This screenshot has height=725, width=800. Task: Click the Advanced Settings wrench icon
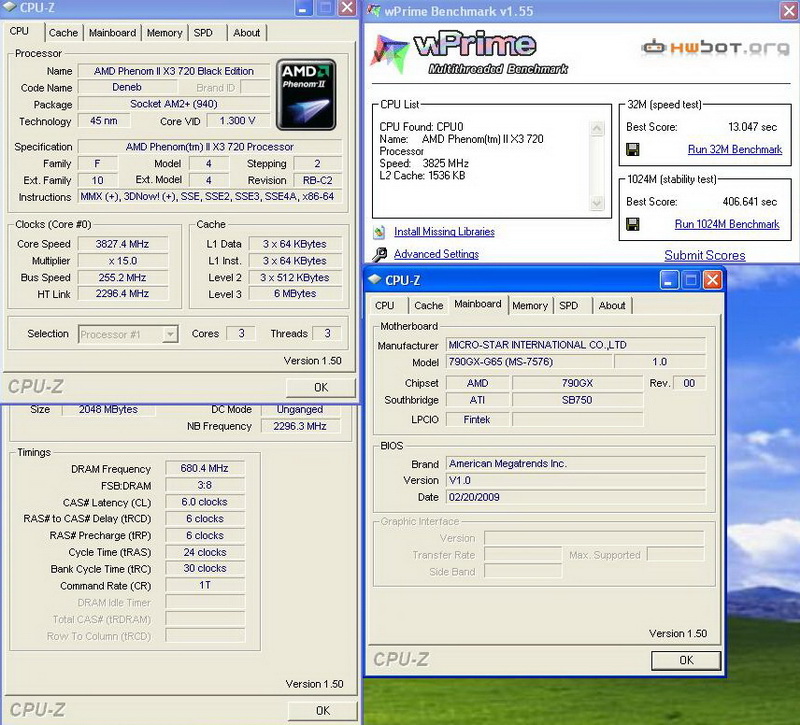coord(379,254)
